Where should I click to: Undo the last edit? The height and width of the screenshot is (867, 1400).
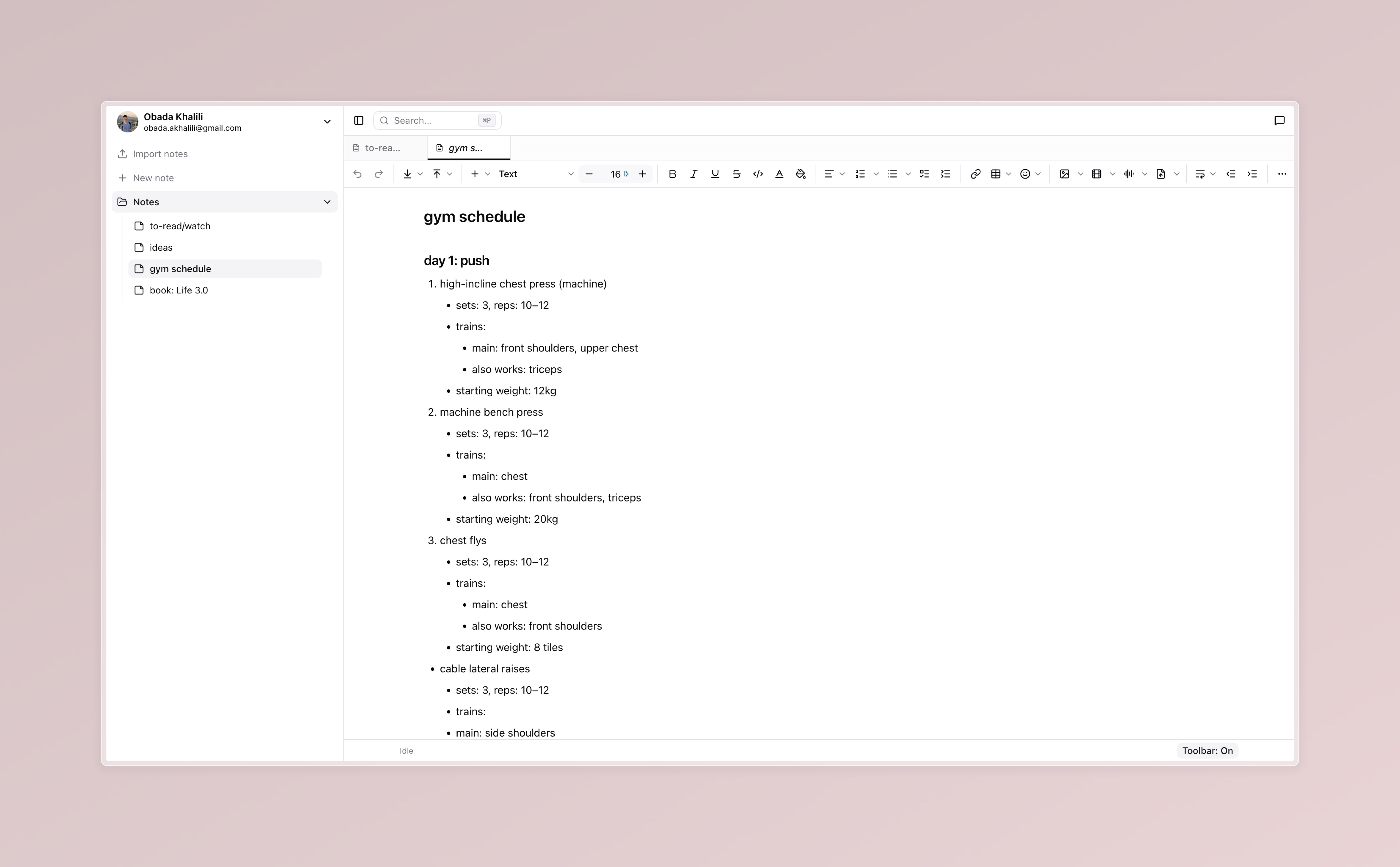(358, 174)
